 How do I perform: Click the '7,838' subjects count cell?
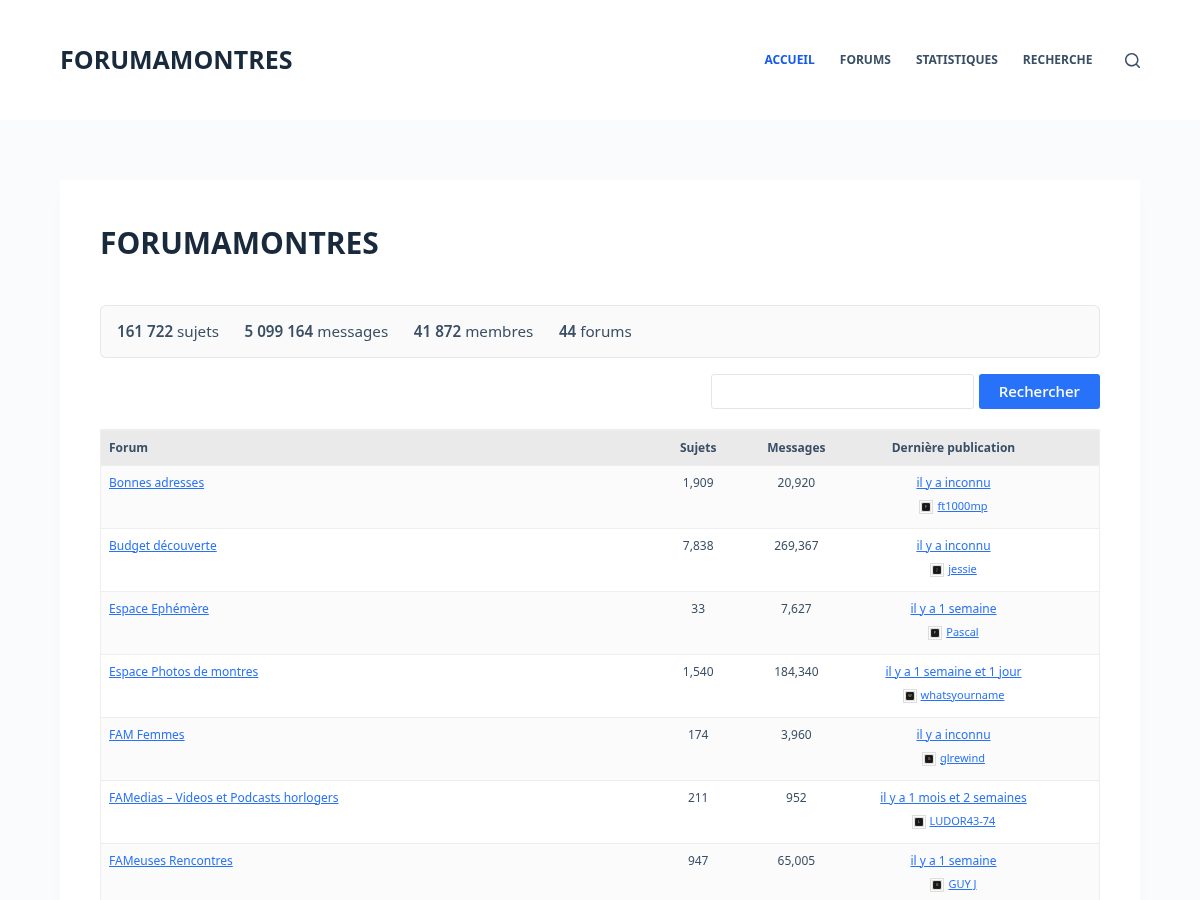point(698,545)
